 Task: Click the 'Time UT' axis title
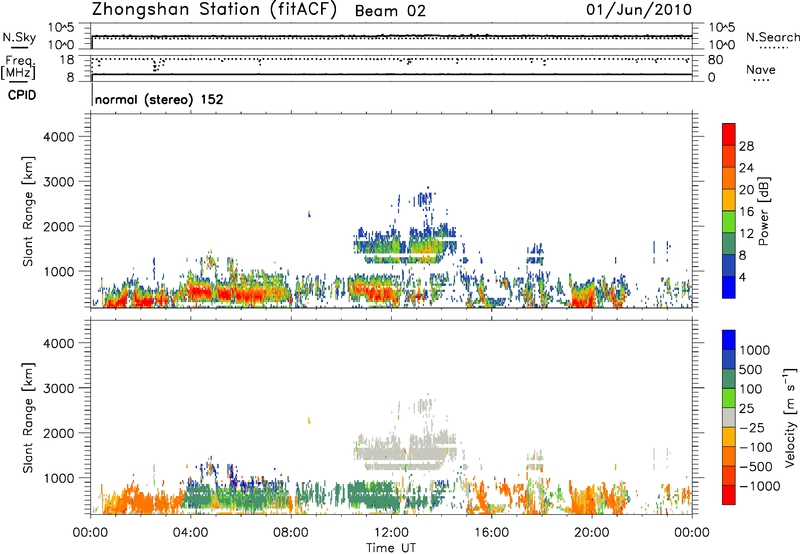tap(391, 548)
